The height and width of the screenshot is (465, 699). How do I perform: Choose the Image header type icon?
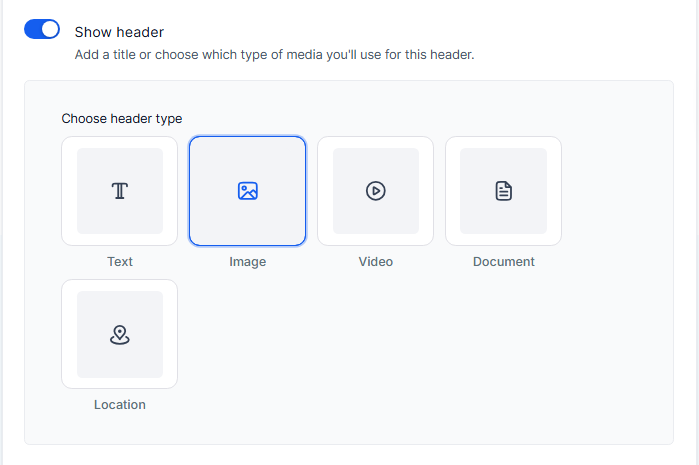pyautogui.click(x=247, y=191)
